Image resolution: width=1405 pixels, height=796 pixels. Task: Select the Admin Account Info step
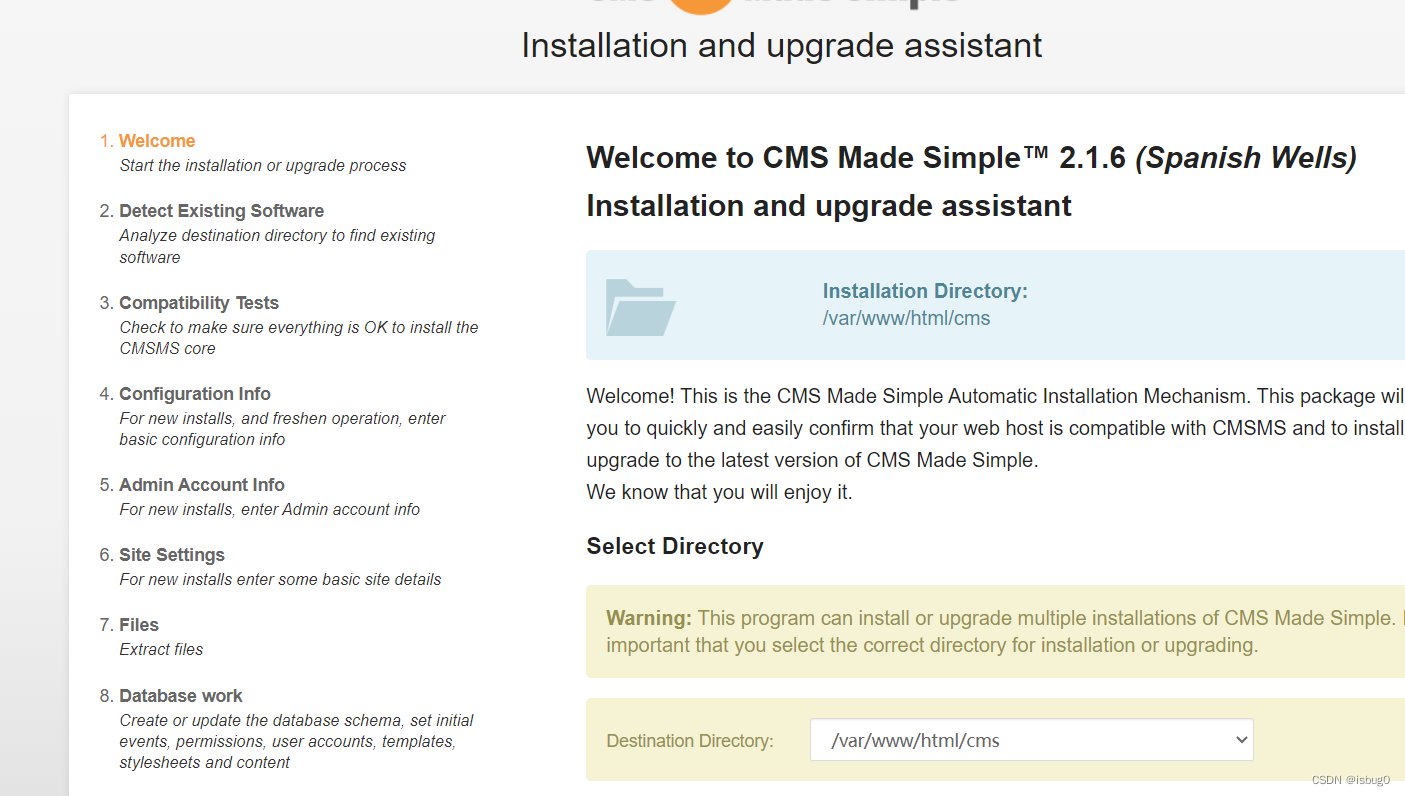click(202, 485)
